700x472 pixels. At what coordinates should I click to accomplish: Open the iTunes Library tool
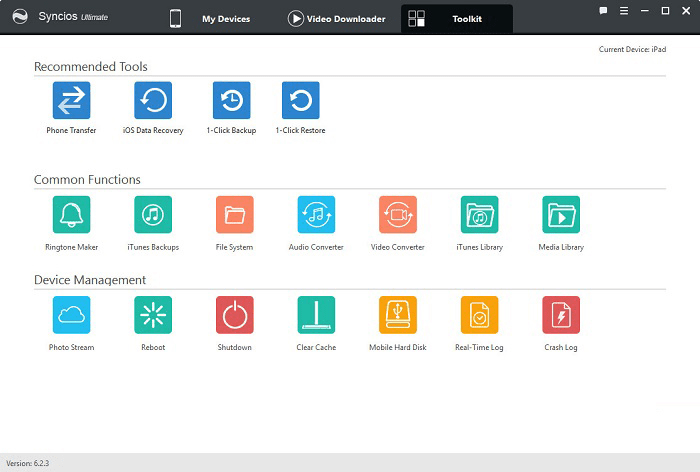pos(479,214)
